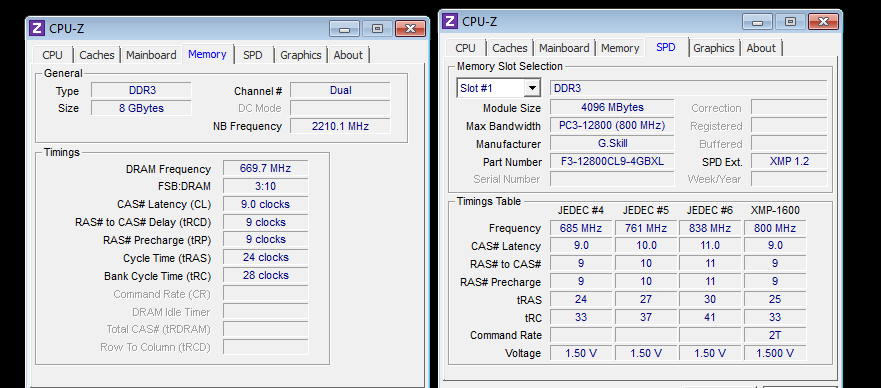Click the empty Week/Year field
This screenshot has width=881, height=388.
789,179
